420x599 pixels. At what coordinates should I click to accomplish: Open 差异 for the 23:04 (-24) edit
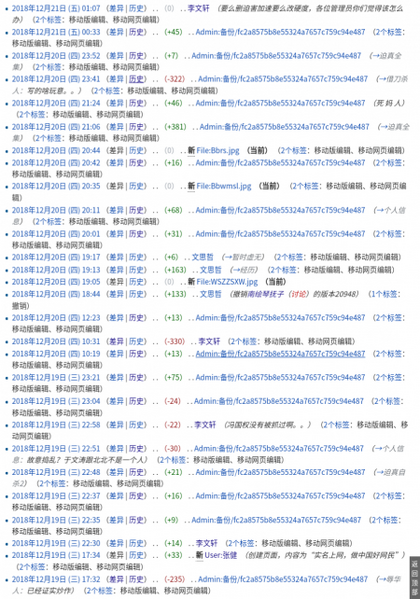pyautogui.click(x=116, y=401)
